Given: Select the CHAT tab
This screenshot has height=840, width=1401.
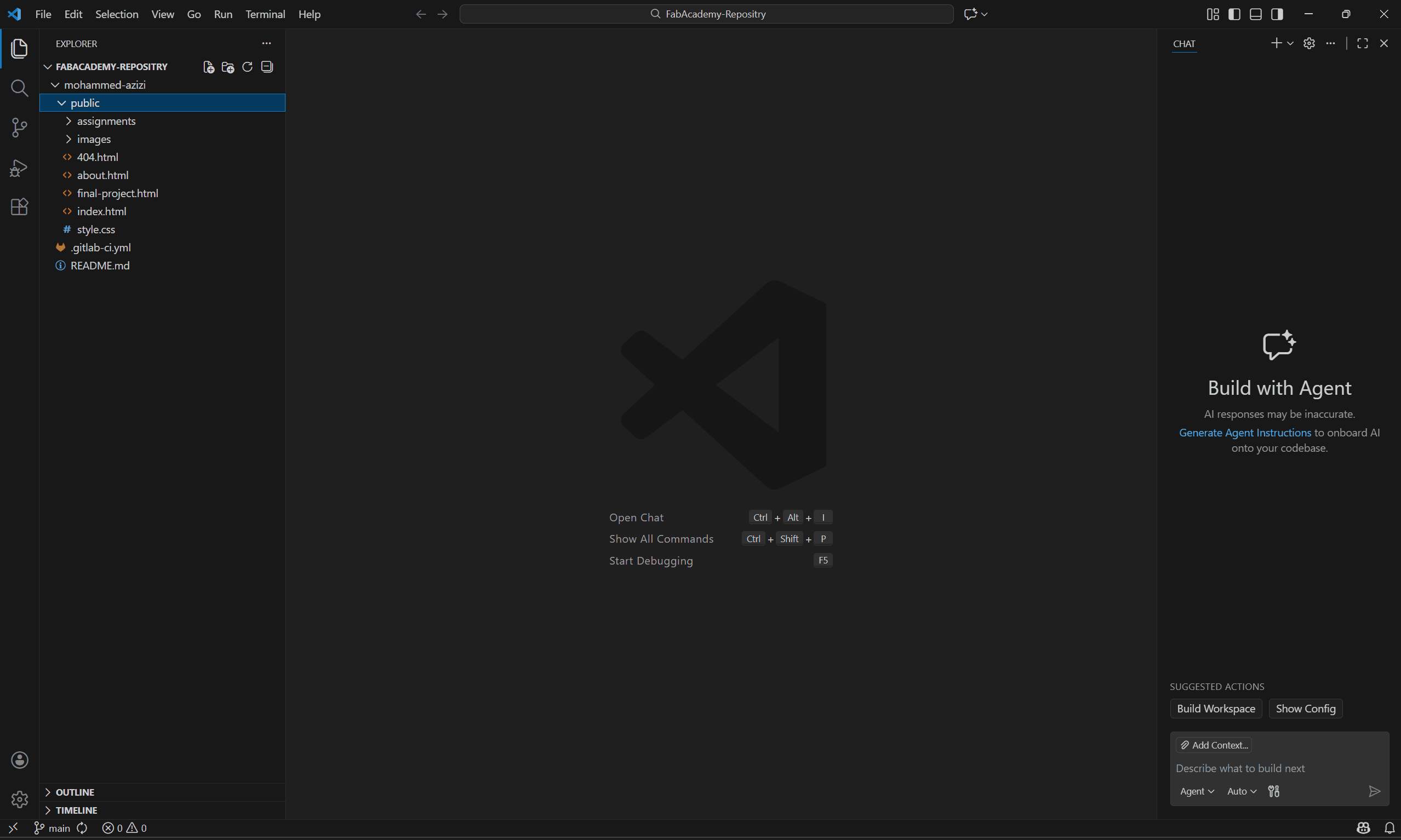Looking at the screenshot, I should pos(1183,43).
